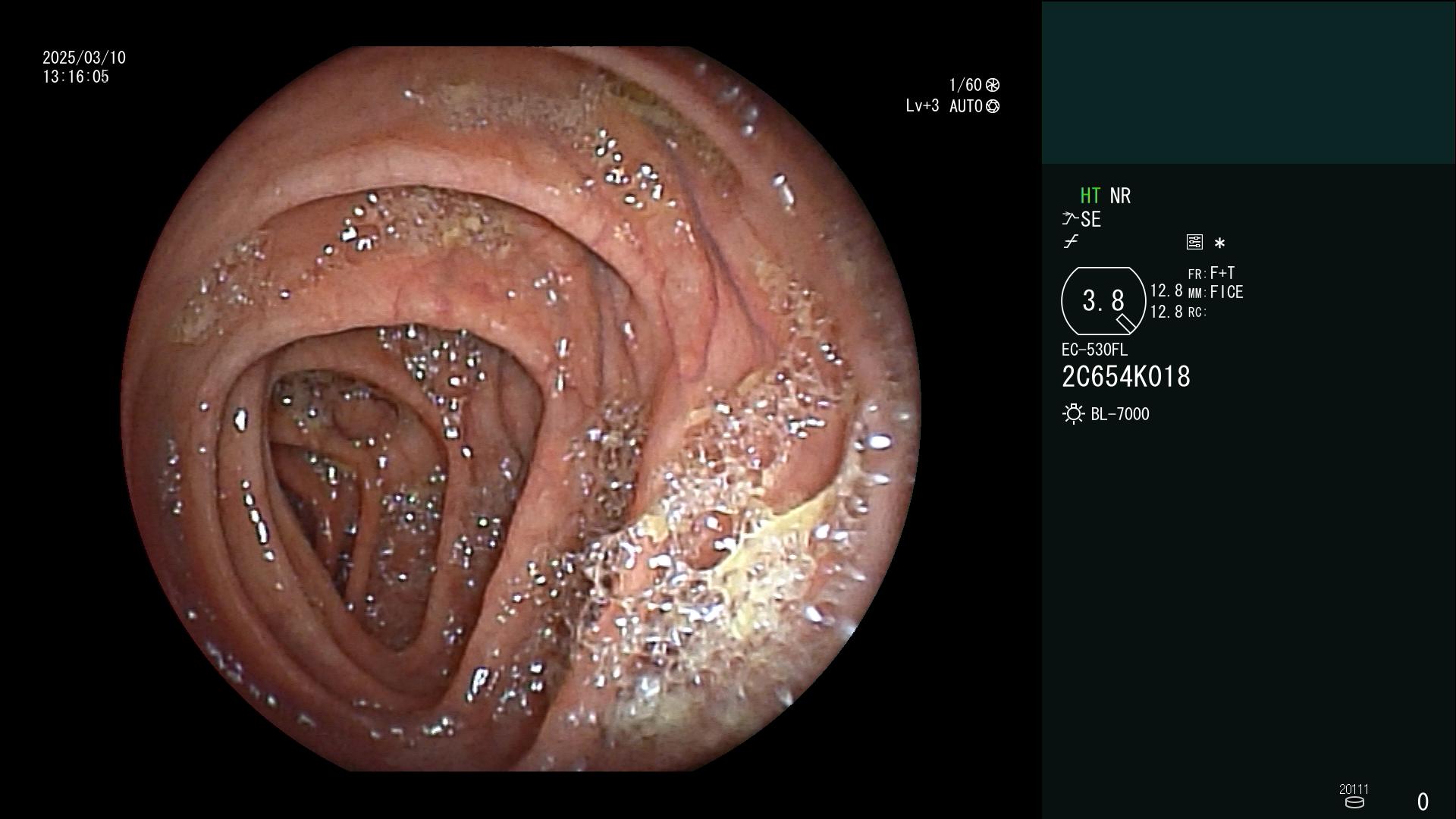Click the tone curve icon below SE

(x=1071, y=242)
